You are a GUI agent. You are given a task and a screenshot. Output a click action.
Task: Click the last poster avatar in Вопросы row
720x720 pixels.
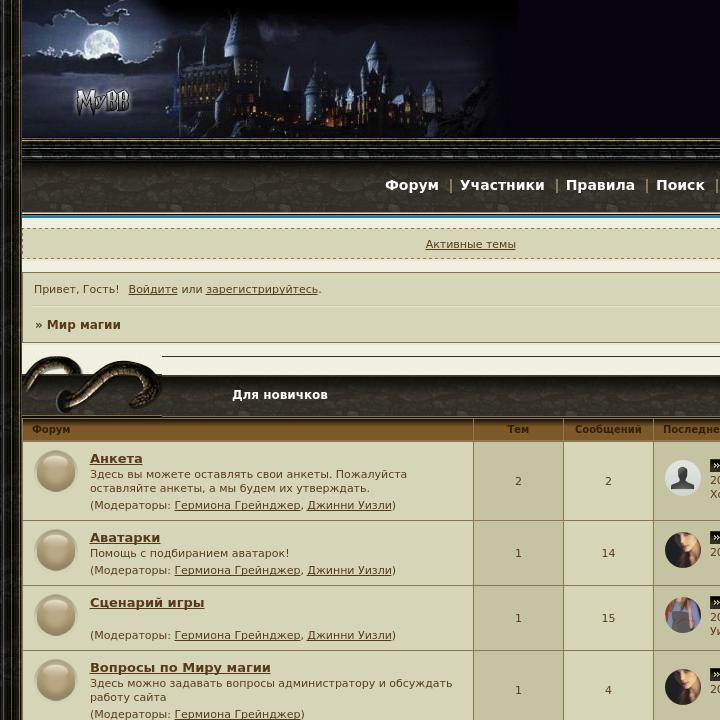point(683,687)
